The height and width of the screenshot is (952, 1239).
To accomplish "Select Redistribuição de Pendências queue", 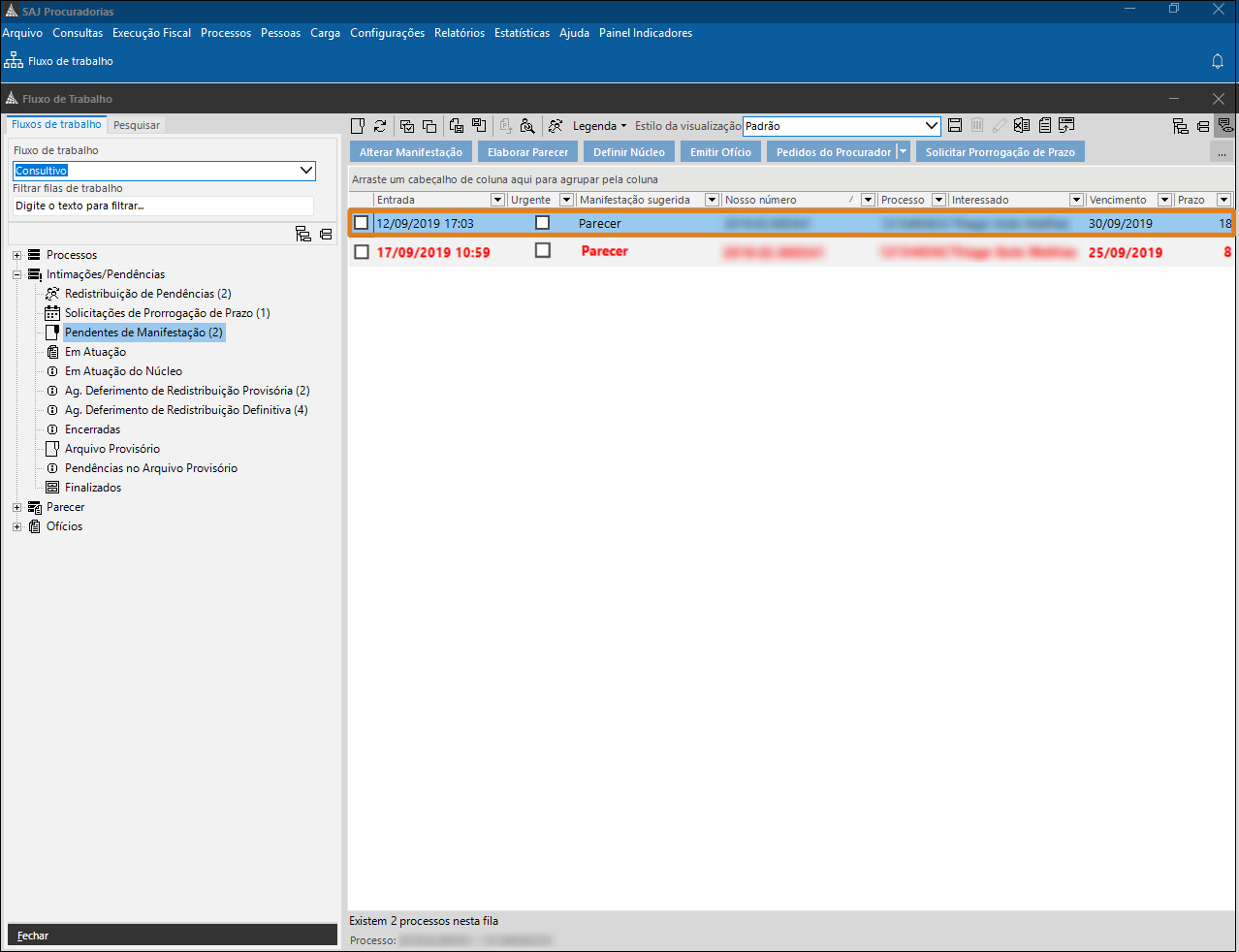I will click(x=147, y=294).
